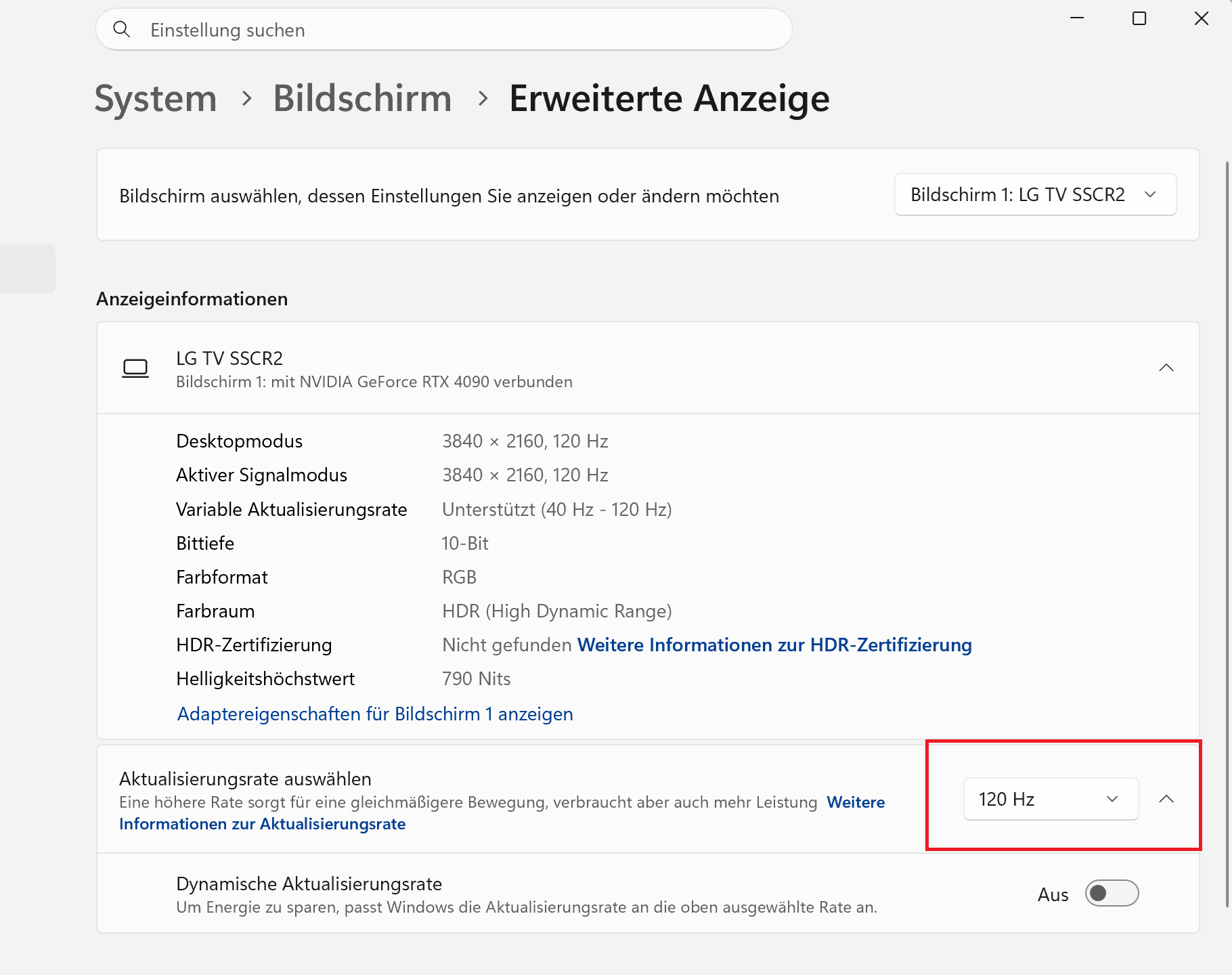Screen dimensions: 1232x979
Task: Navigate to Bildschirm breadcrumb
Action: [x=362, y=99]
